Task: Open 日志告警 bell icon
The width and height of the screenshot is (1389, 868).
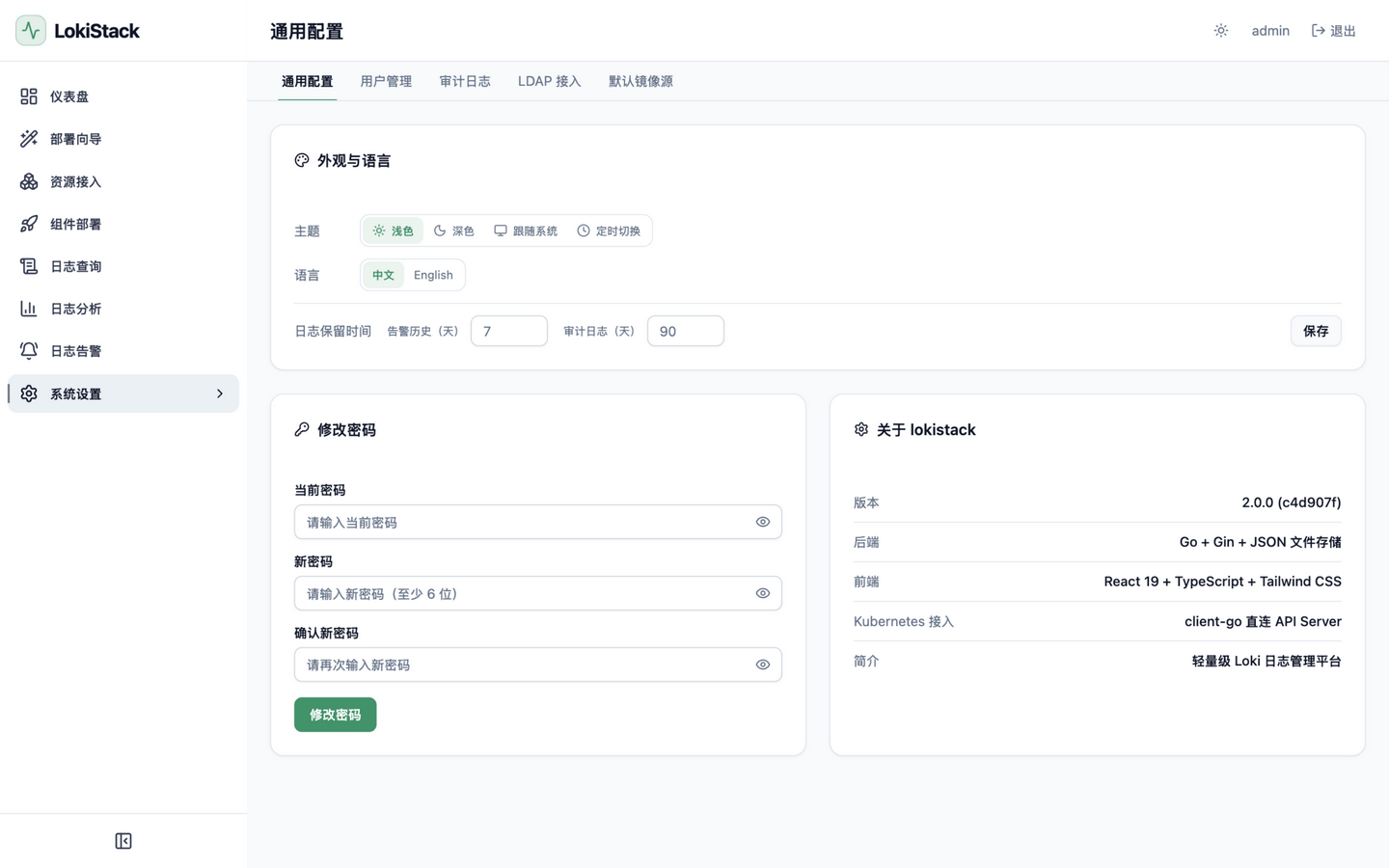Action: click(x=29, y=351)
